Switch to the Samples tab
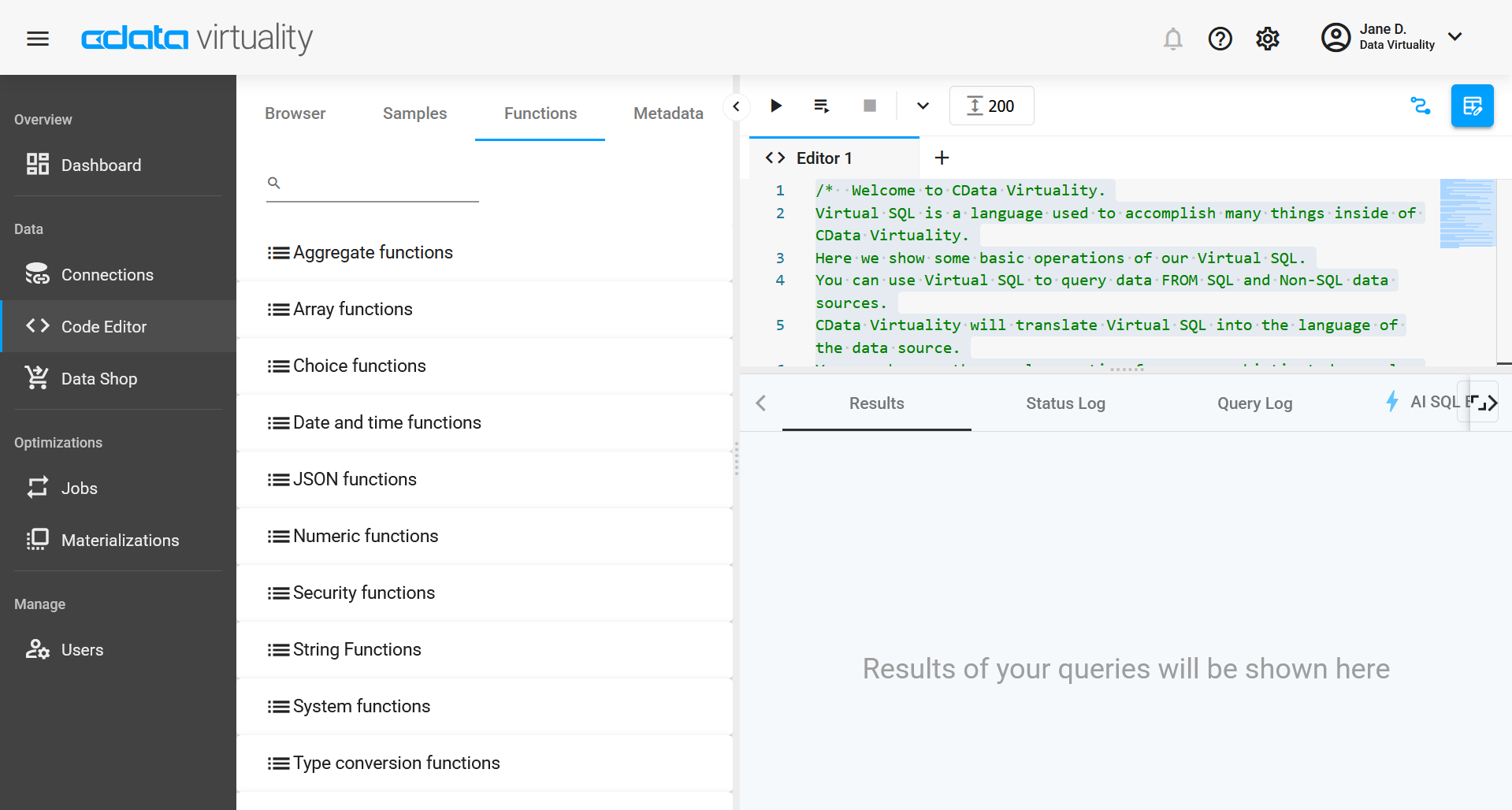1512x810 pixels. pyautogui.click(x=414, y=113)
